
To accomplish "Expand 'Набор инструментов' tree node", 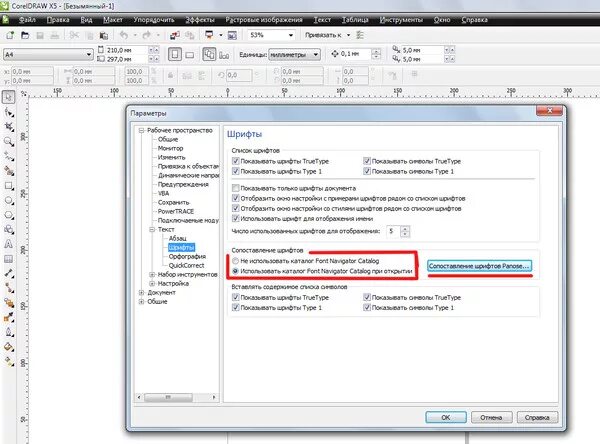I will tap(152, 274).
